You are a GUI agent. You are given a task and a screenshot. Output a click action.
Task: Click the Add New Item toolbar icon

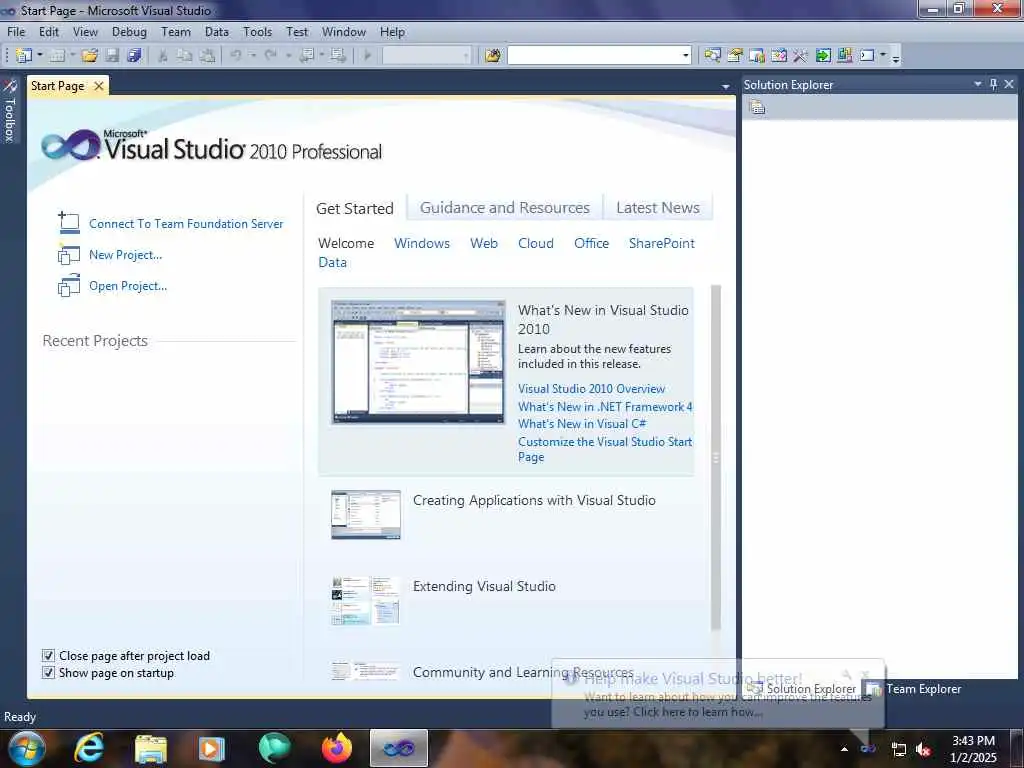point(57,56)
